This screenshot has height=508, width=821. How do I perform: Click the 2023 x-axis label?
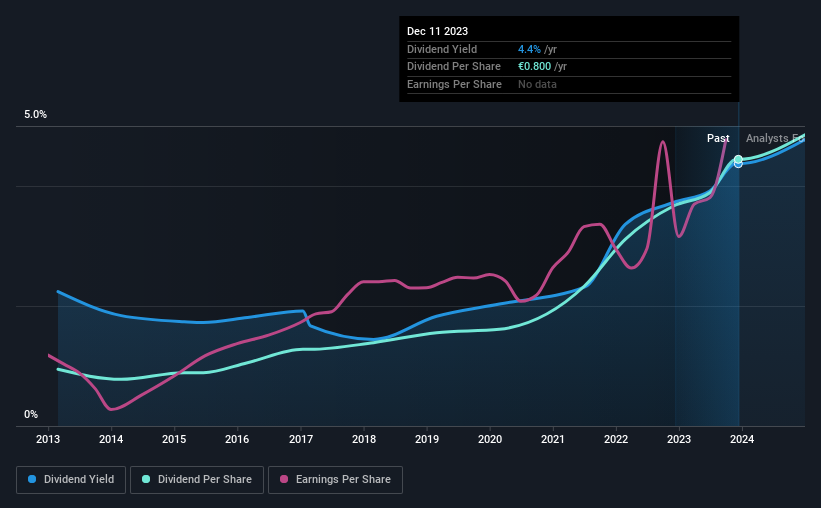679,439
